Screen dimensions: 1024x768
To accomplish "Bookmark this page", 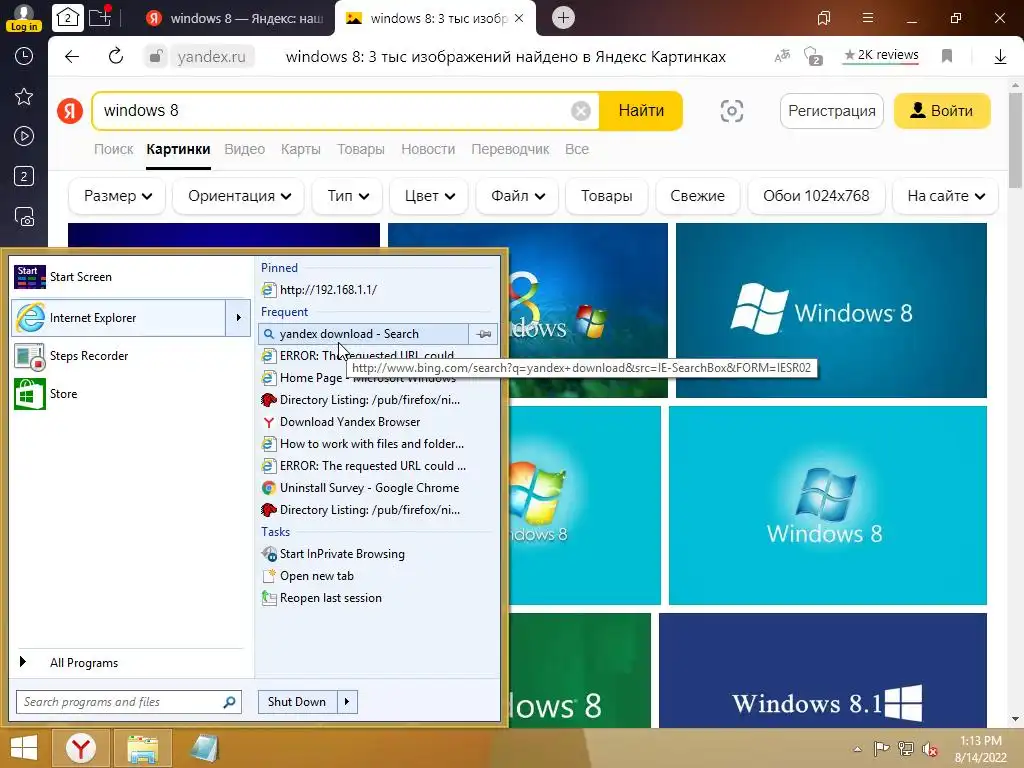I will 947,56.
